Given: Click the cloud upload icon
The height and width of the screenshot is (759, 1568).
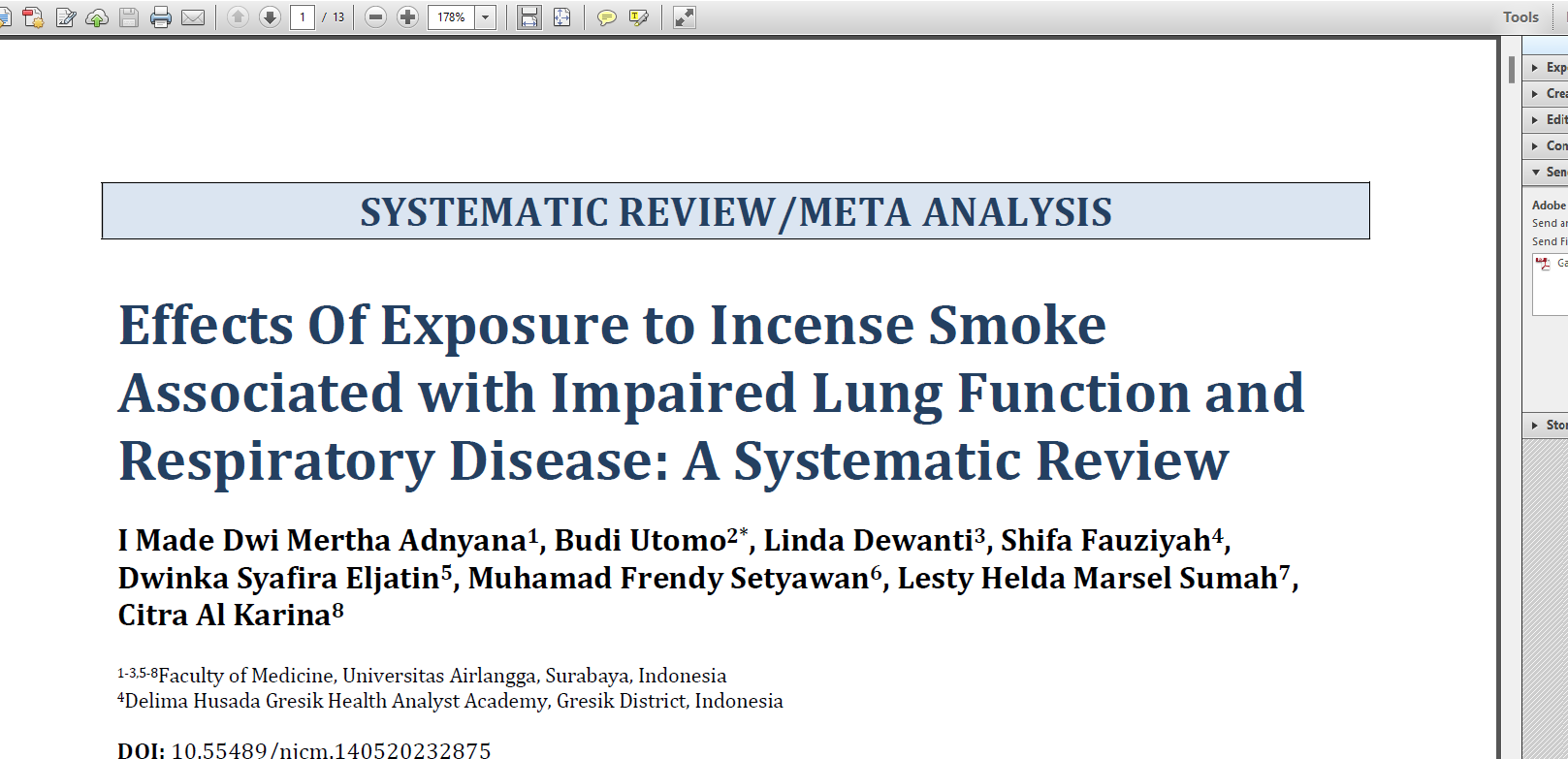Looking at the screenshot, I should tap(97, 17).
